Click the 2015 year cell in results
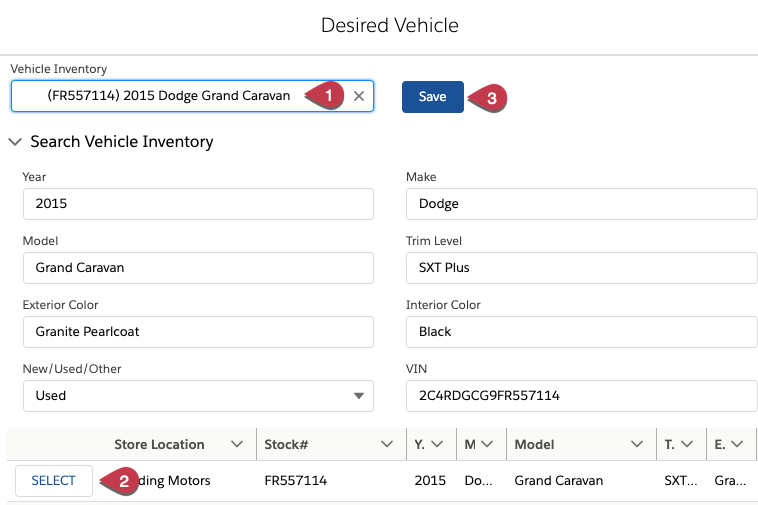 tap(430, 481)
